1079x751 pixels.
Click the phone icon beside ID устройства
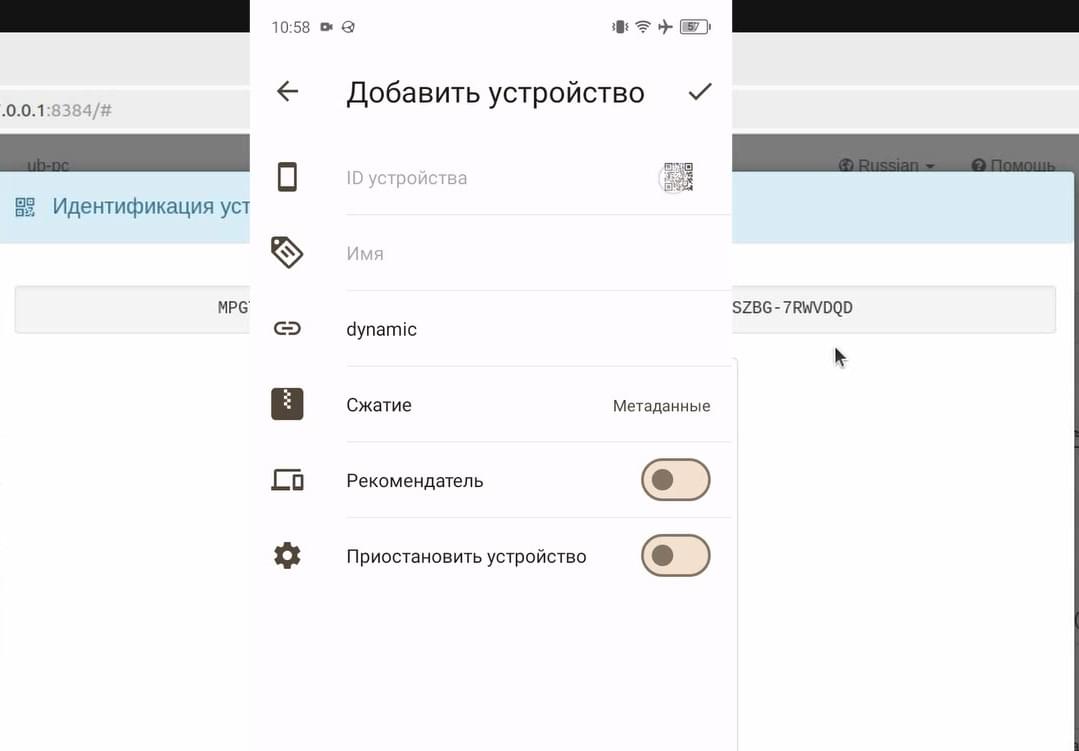tap(287, 177)
